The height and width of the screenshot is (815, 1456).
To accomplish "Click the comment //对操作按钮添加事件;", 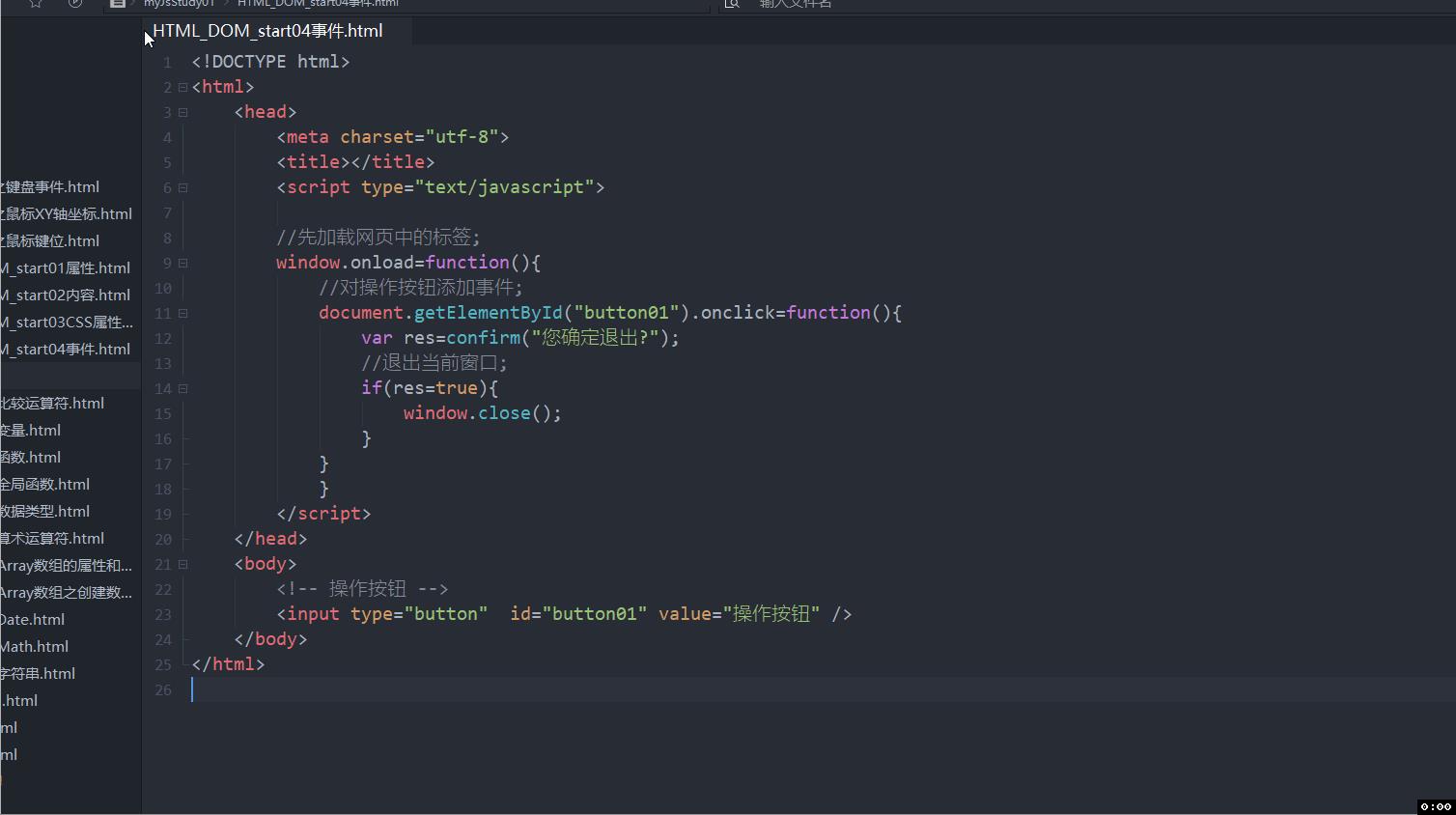I will click(x=421, y=288).
